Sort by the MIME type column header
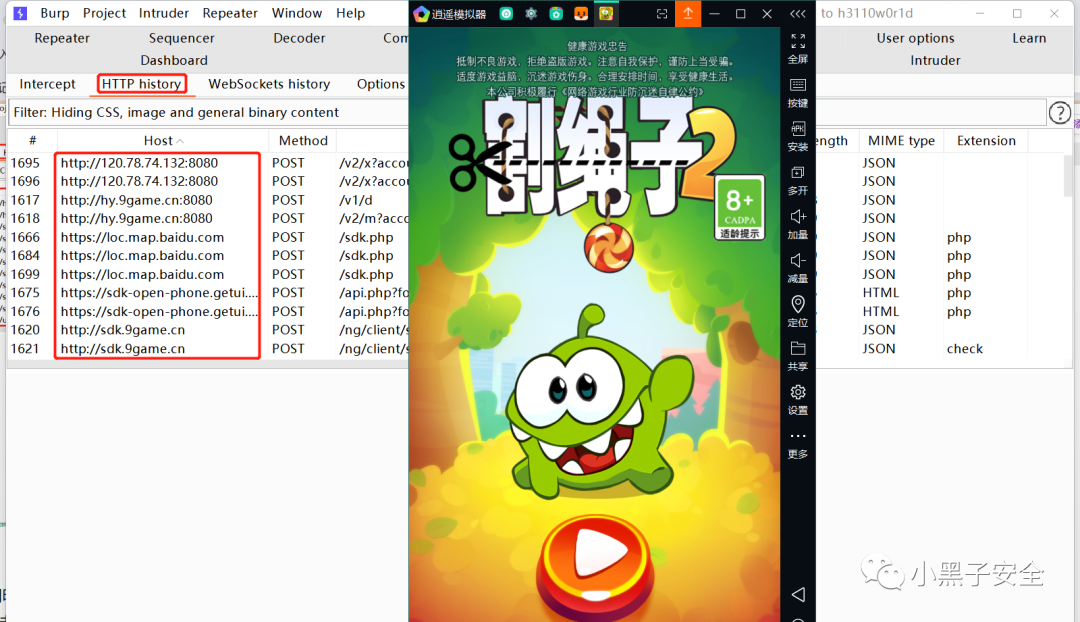1080x622 pixels. click(x=901, y=141)
